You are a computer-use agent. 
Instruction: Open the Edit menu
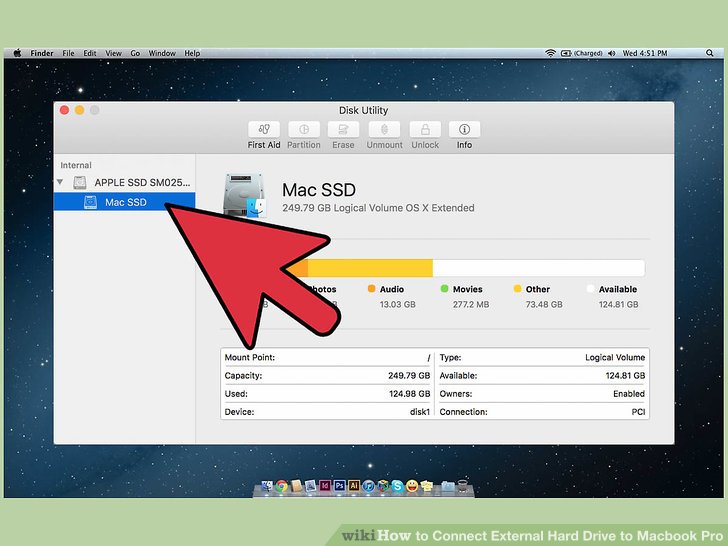(90, 53)
